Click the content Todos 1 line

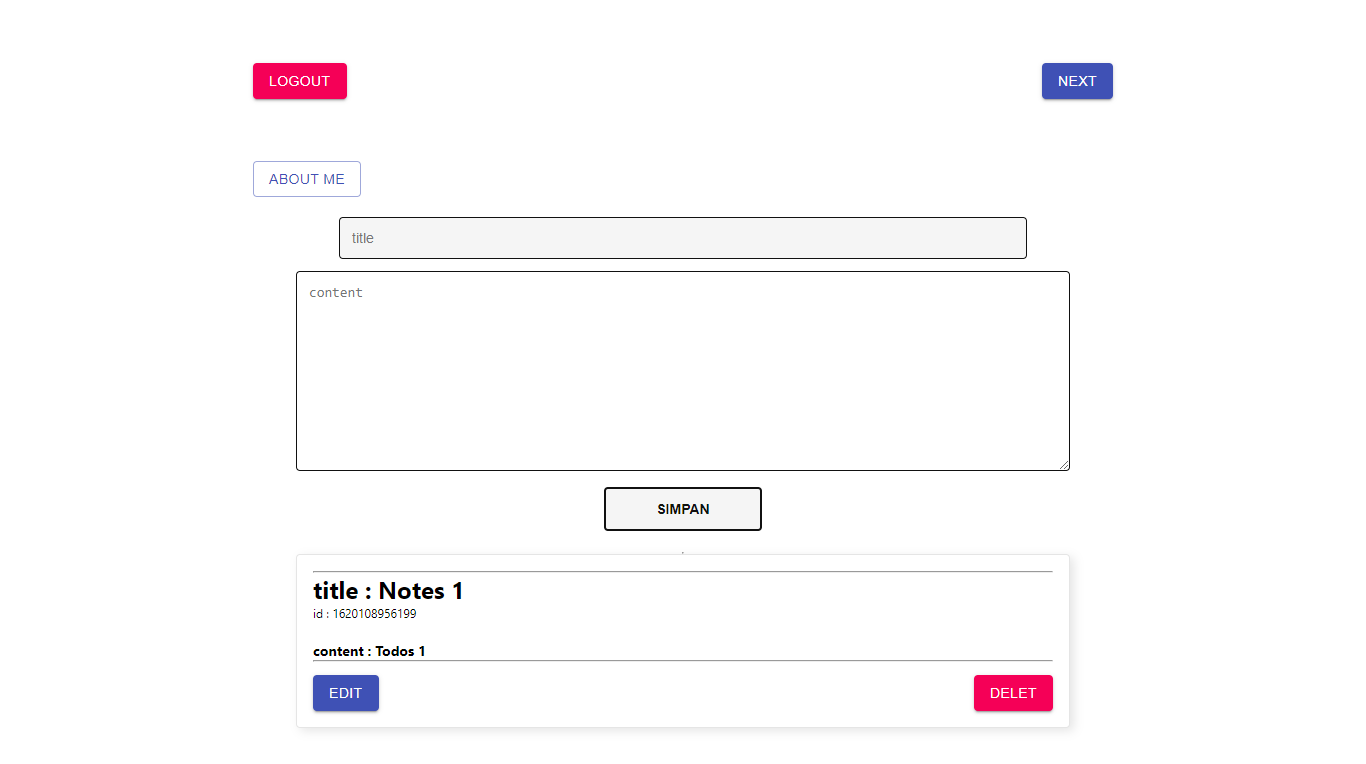click(x=369, y=651)
